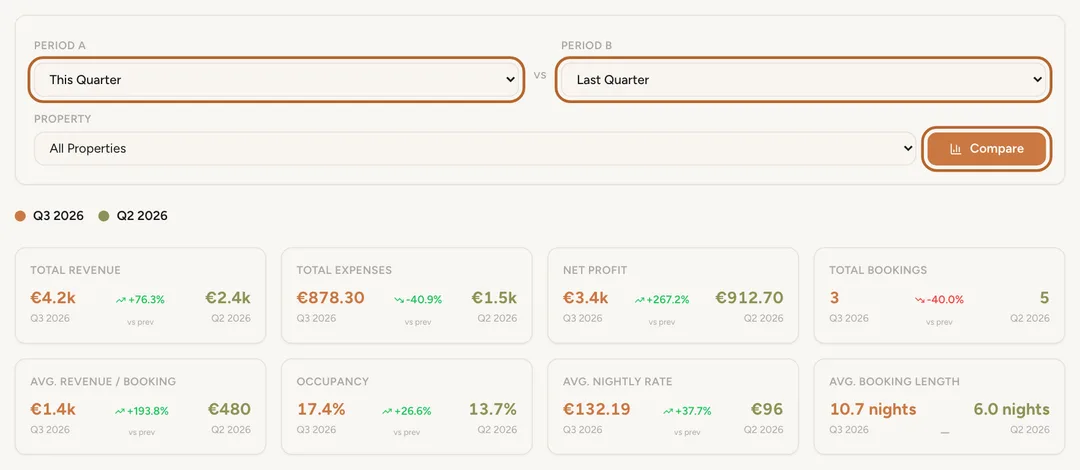Click the Compare button

[x=986, y=149]
